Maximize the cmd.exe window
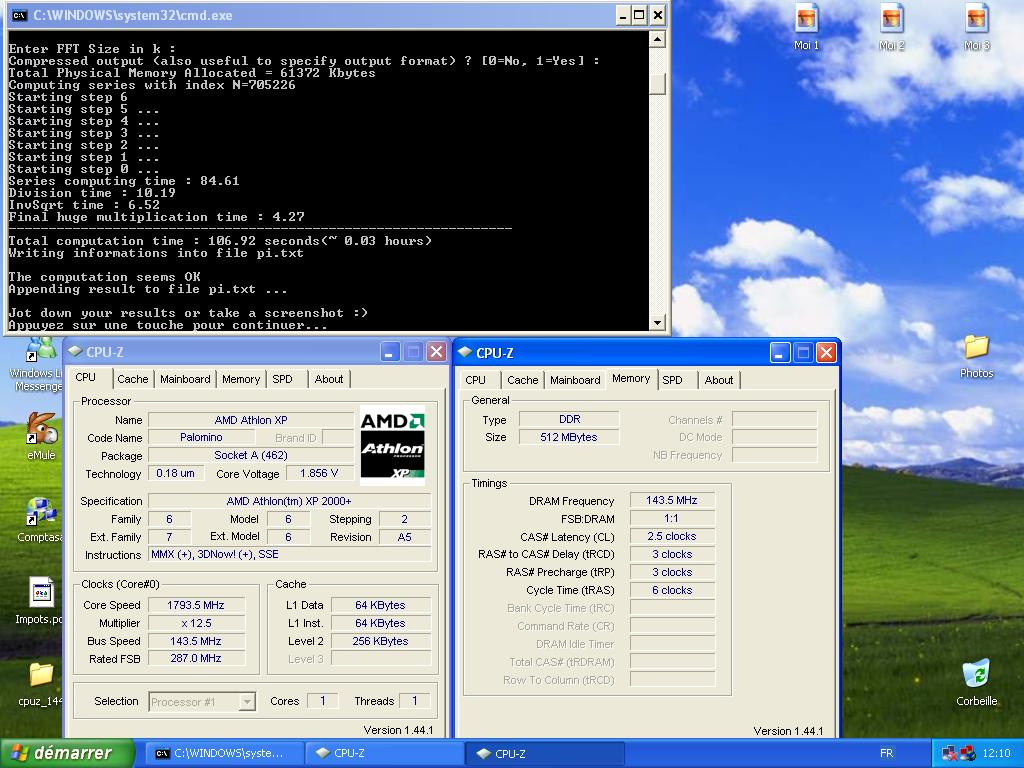Viewport: 1024px width, 768px height. point(640,15)
